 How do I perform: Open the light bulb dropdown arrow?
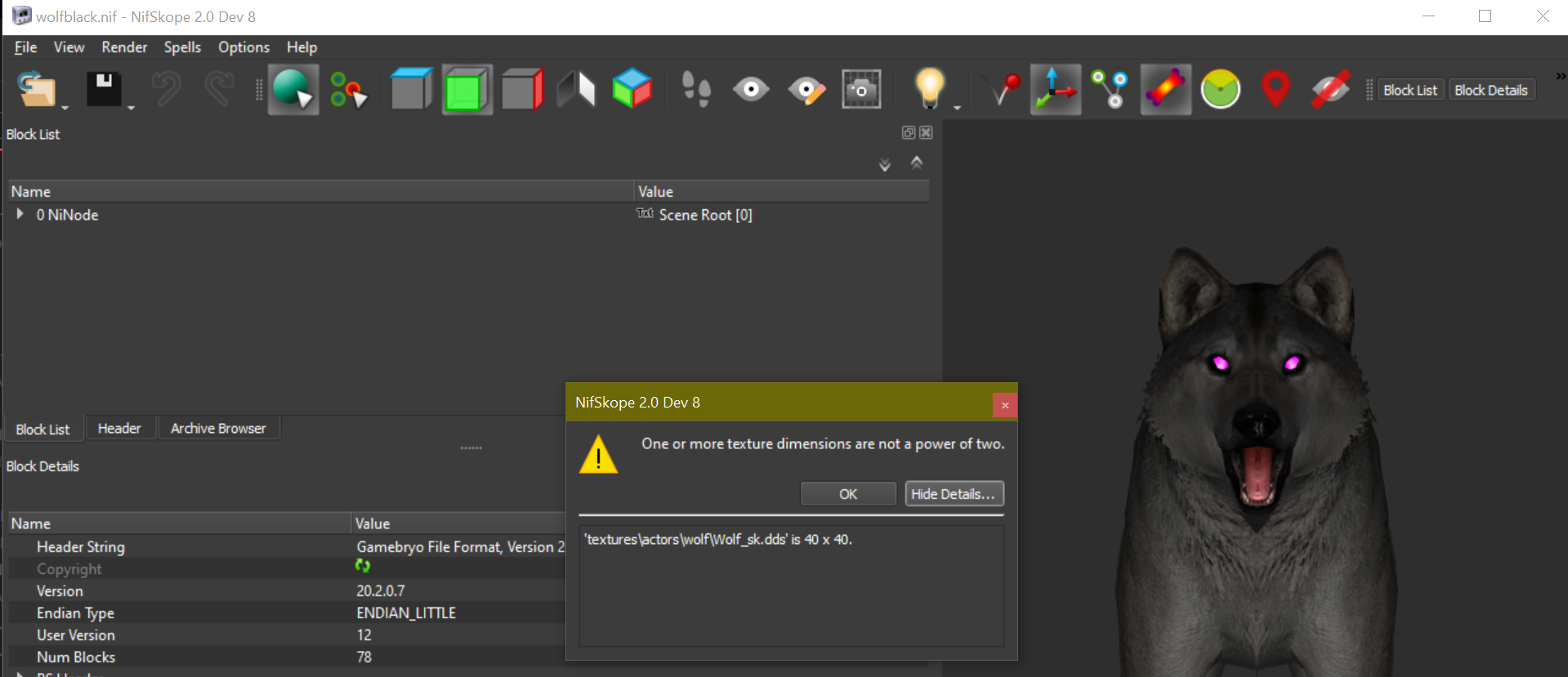(957, 107)
